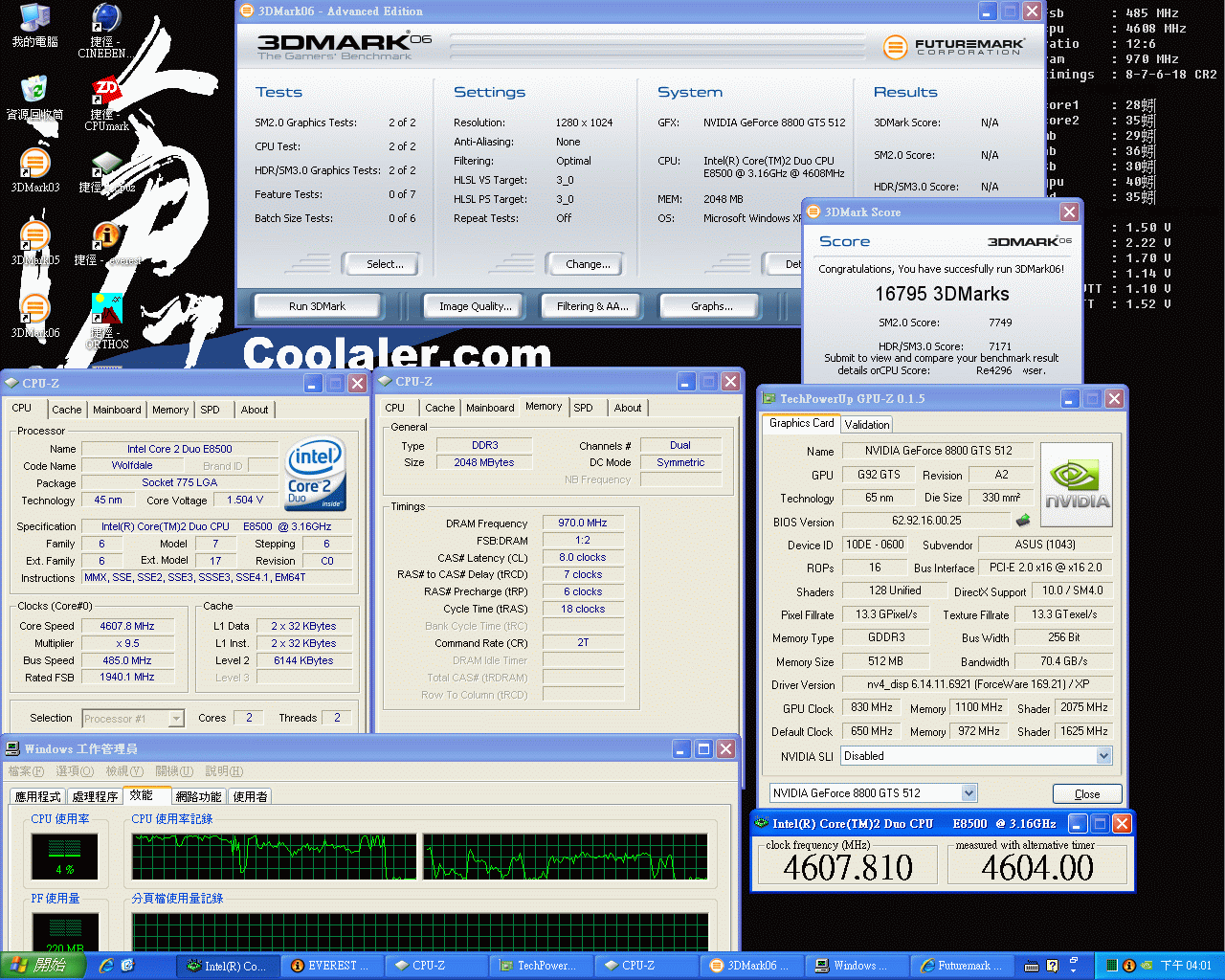Screen dimensions: 1225x980
Task: Open the 應用程式 tab in Task Manager
Action: click(x=37, y=796)
